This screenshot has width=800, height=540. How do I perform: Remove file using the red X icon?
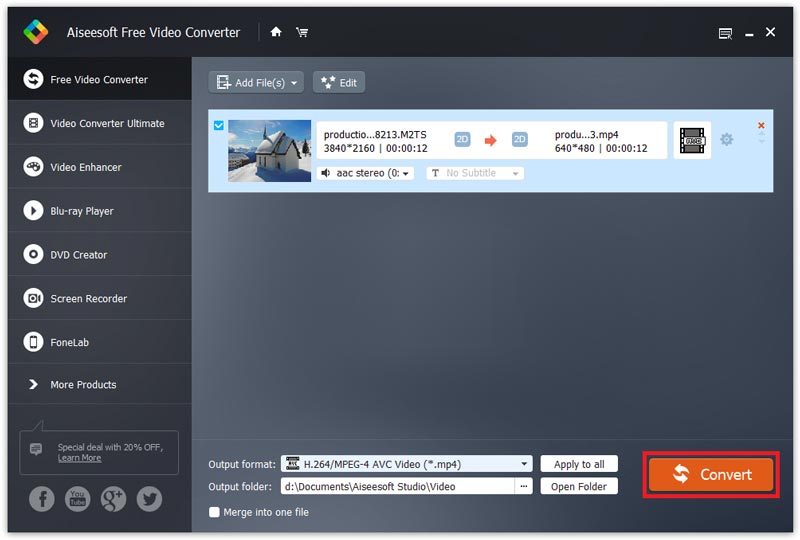click(761, 126)
